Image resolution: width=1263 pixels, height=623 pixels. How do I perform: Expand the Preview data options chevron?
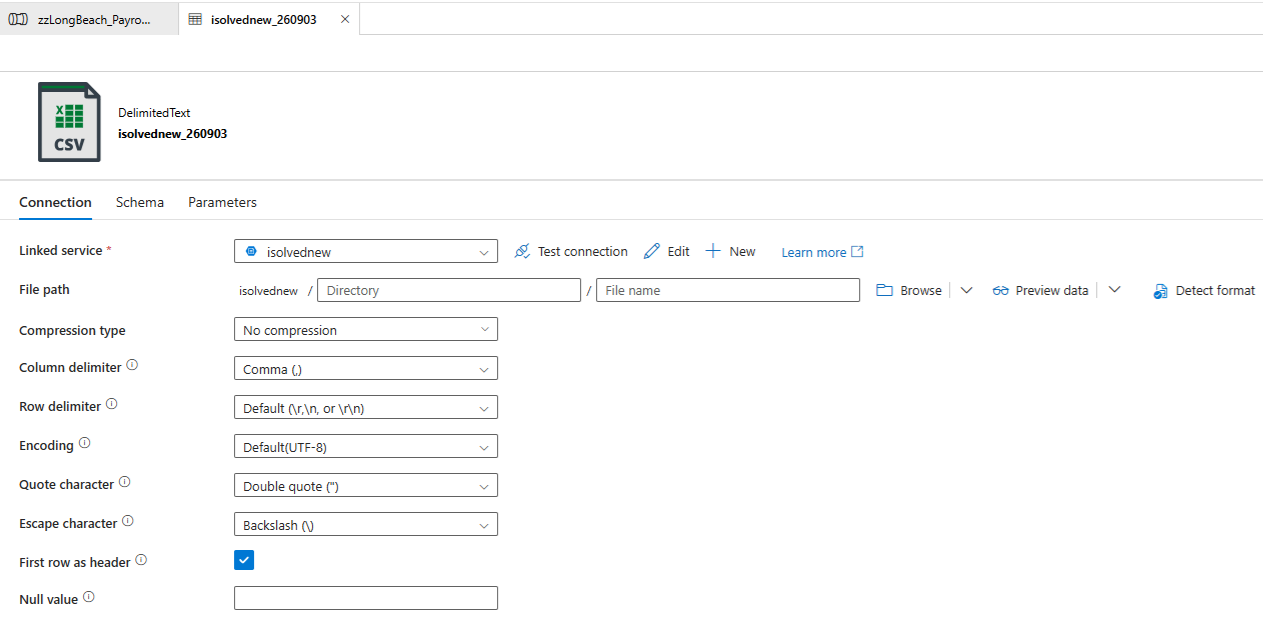[1115, 290]
